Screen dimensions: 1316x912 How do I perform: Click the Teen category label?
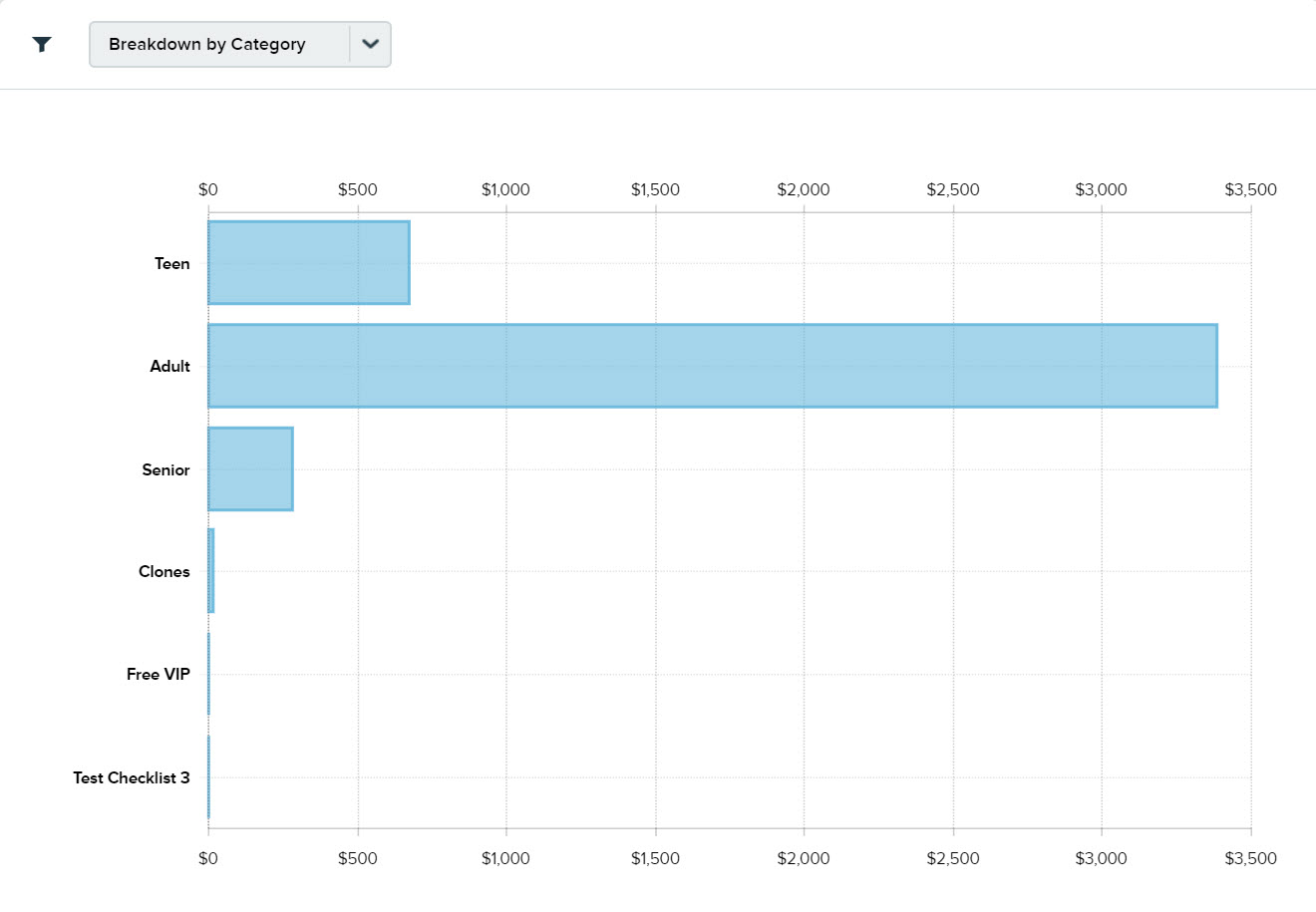coord(171,263)
